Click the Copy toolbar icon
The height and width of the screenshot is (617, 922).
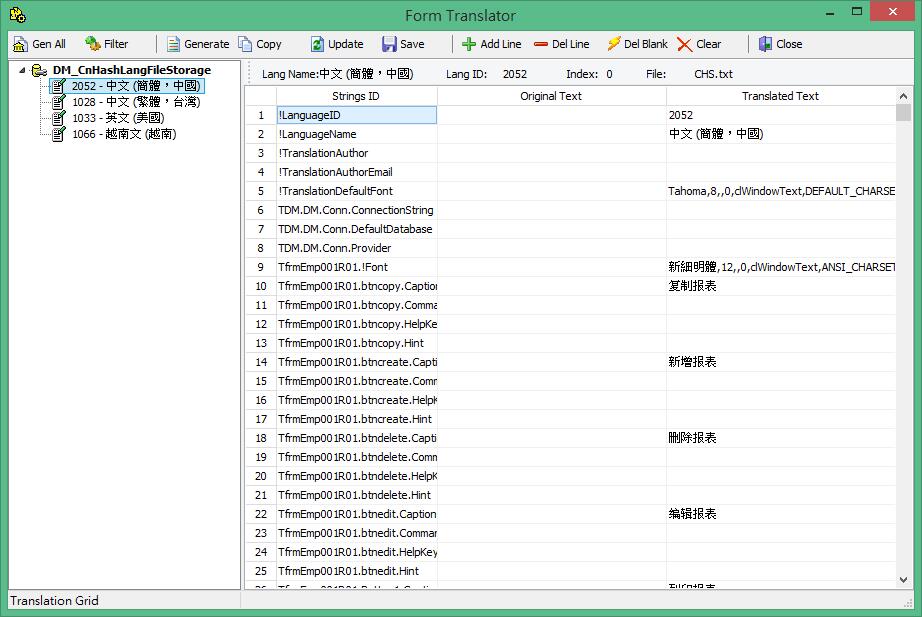(x=246, y=44)
